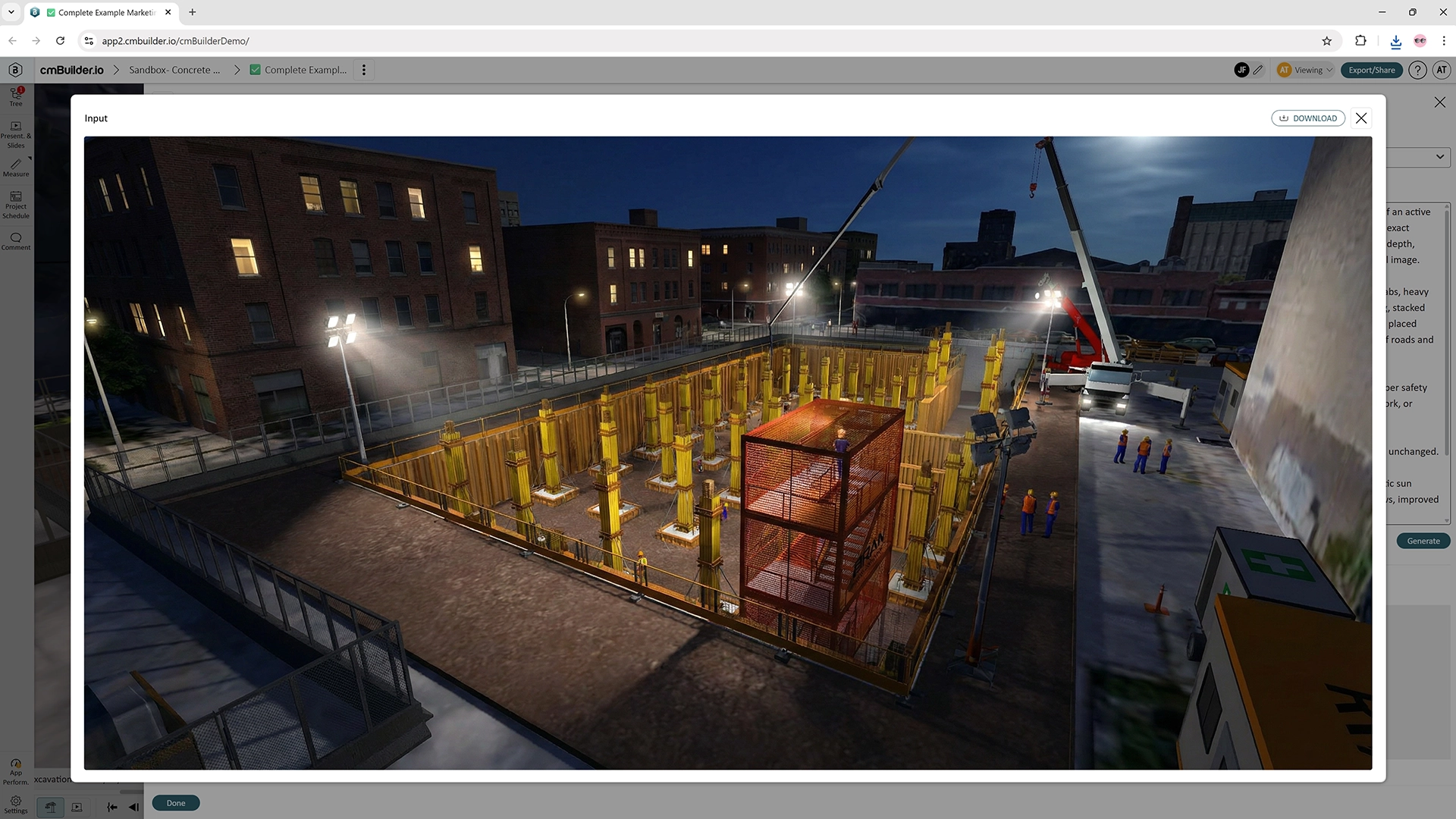1456x819 pixels.
Task: Open the breadcrumb overflow menu
Action: click(364, 69)
